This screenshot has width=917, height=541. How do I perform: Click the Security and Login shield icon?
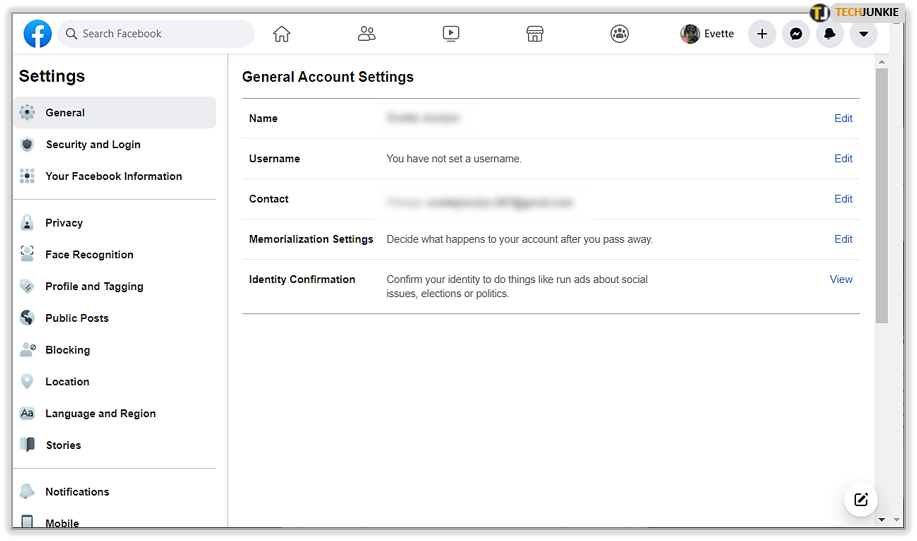27,144
